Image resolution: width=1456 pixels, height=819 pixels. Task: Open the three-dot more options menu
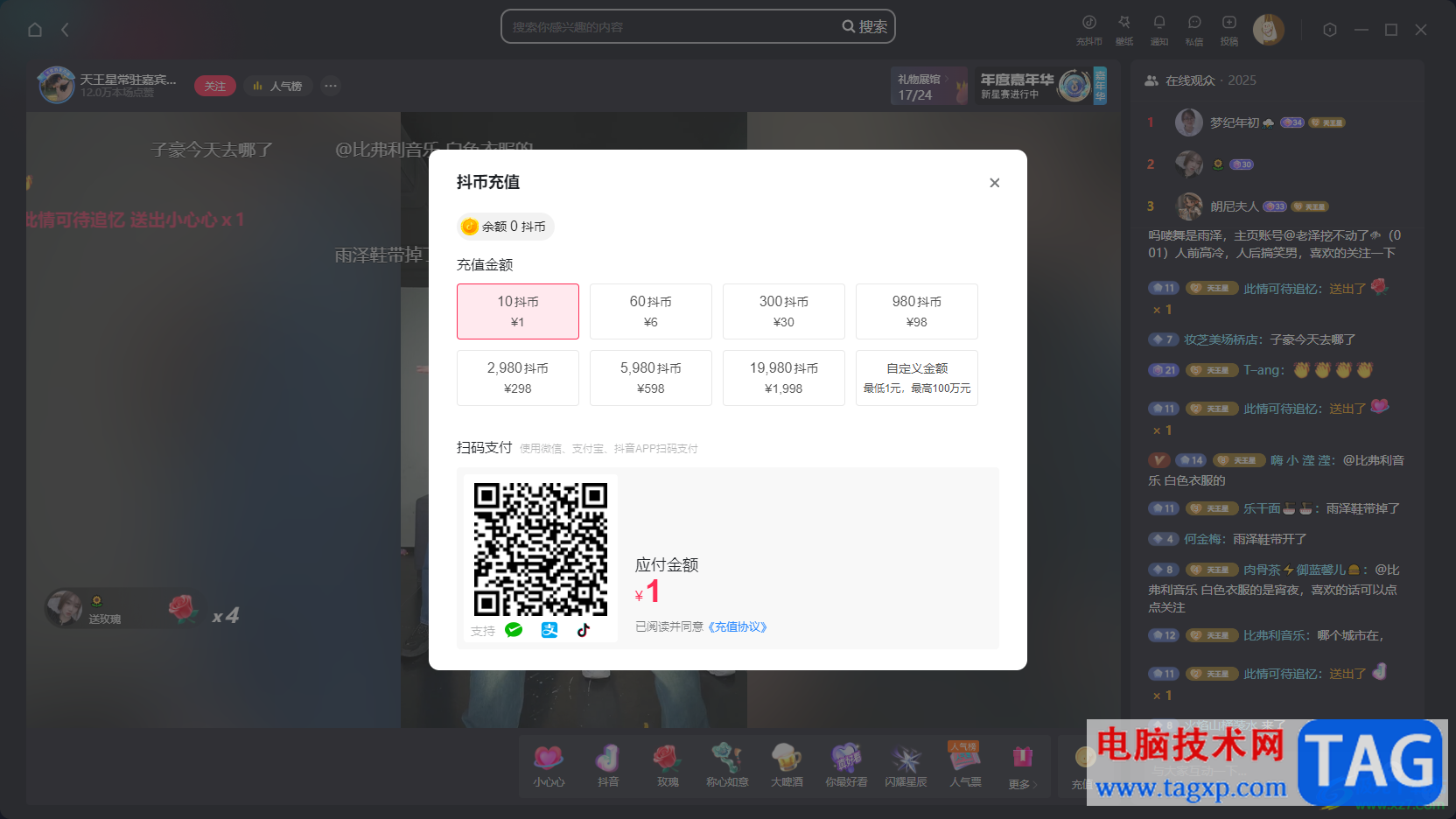click(x=331, y=86)
